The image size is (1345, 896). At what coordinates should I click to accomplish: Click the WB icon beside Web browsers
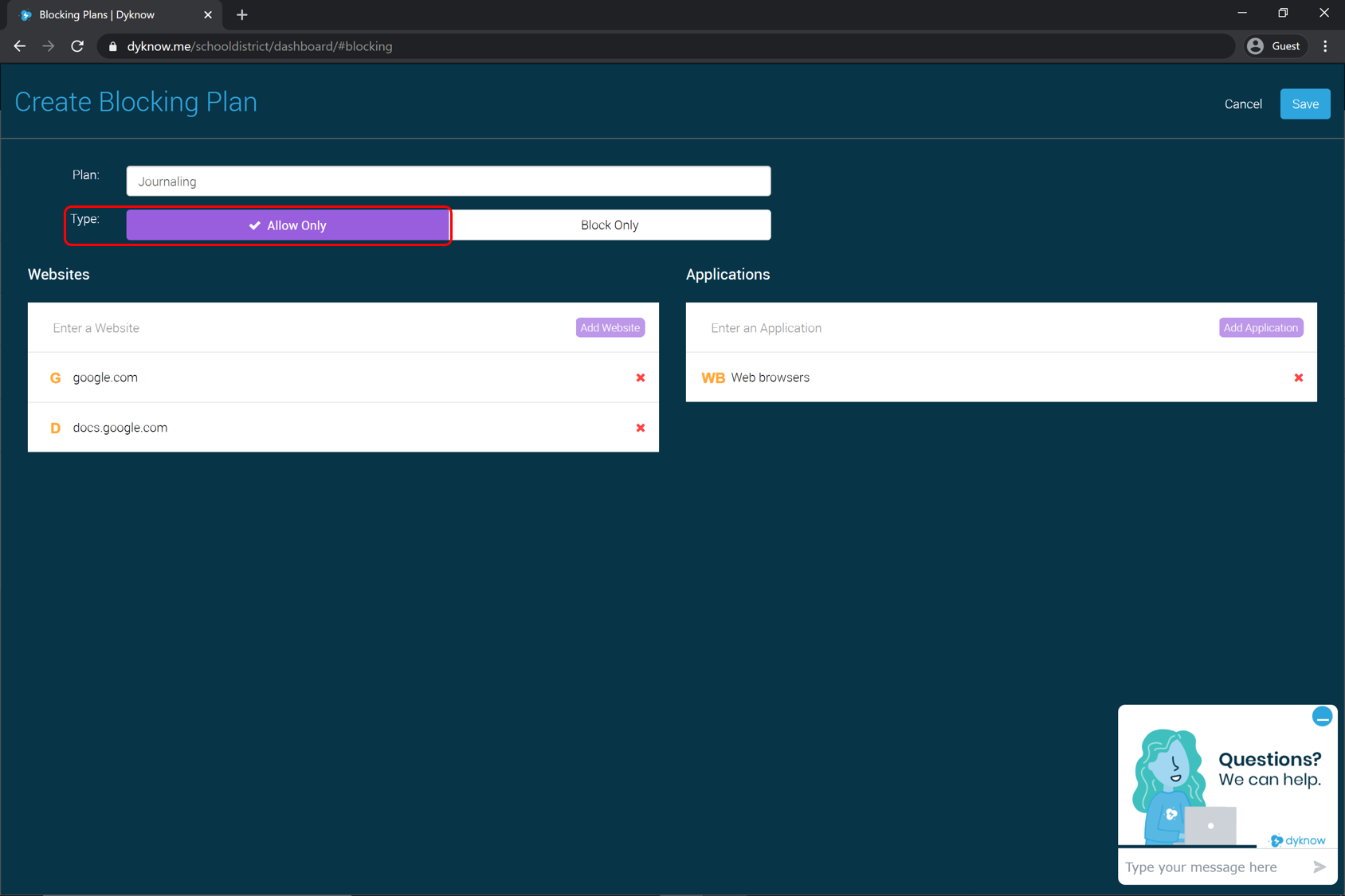coord(712,378)
